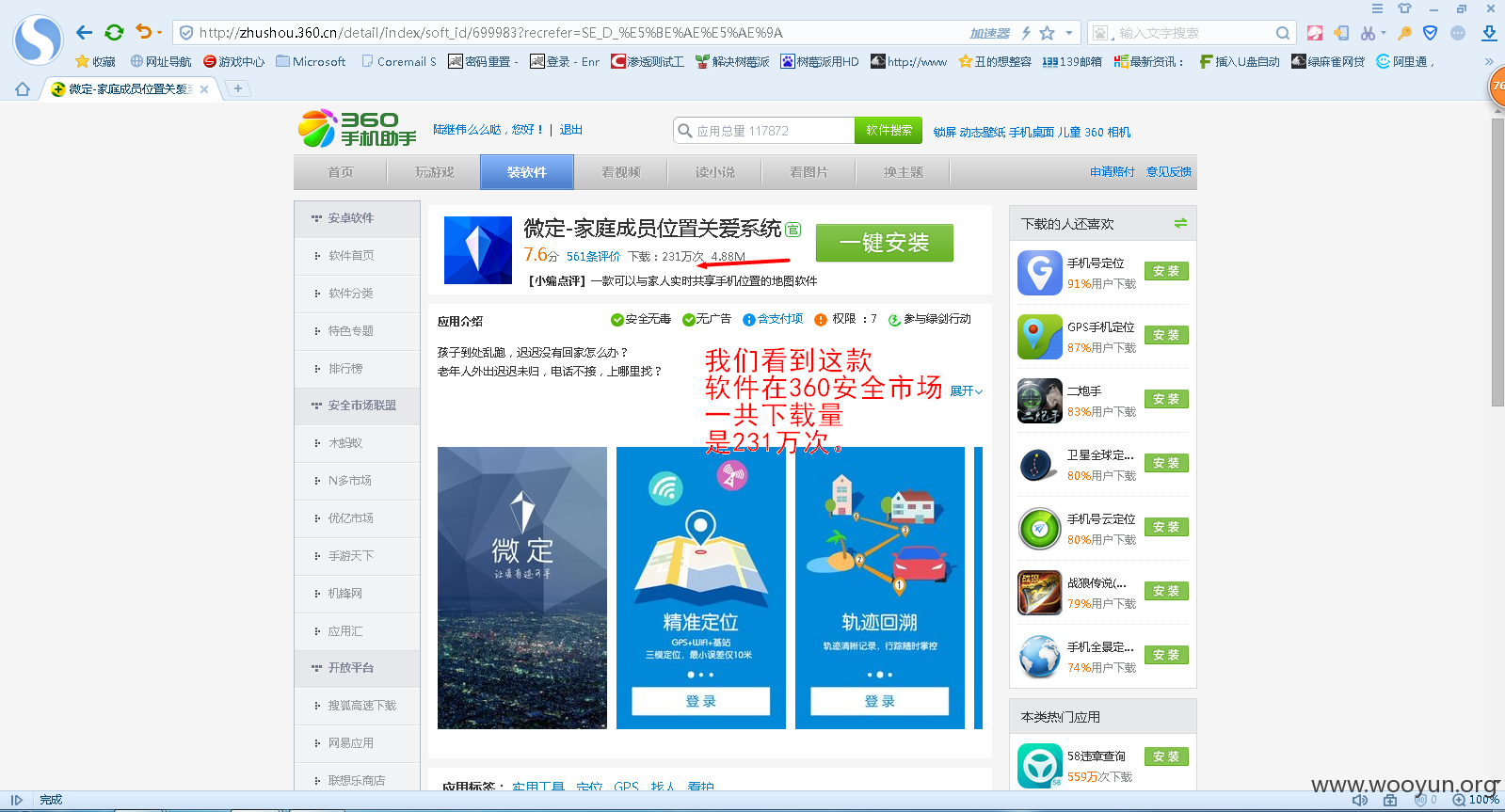Image resolution: width=1505 pixels, height=812 pixels.
Task: Open the dropdown beside the bookmark star
Action: coord(1068,33)
